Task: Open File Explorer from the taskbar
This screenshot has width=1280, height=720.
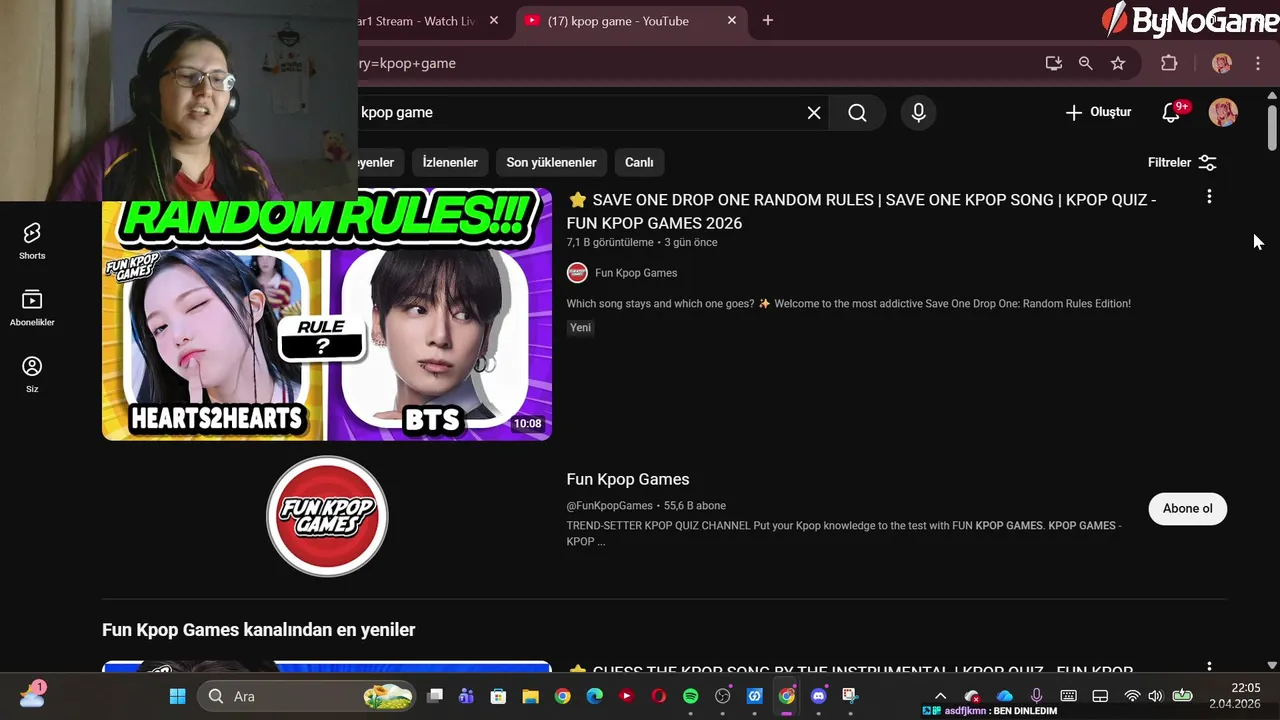Action: pos(530,696)
